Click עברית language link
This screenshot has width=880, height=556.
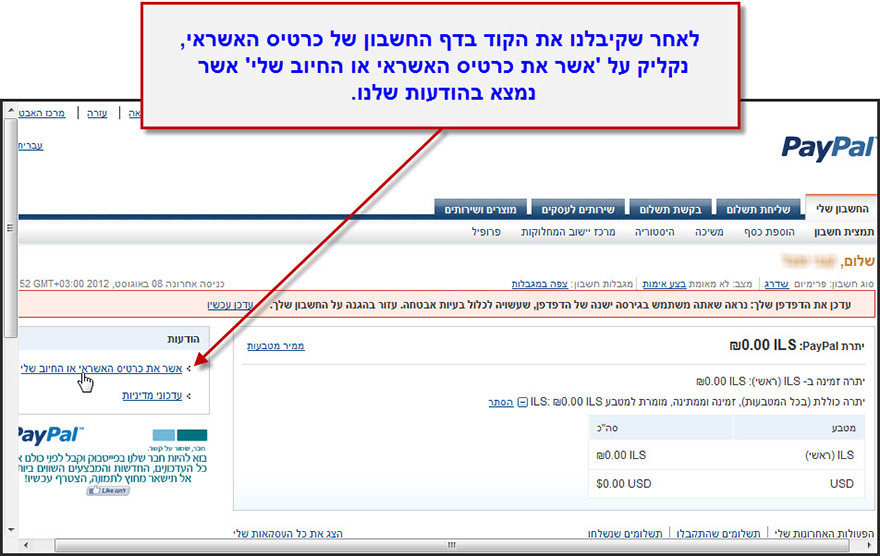point(31,145)
